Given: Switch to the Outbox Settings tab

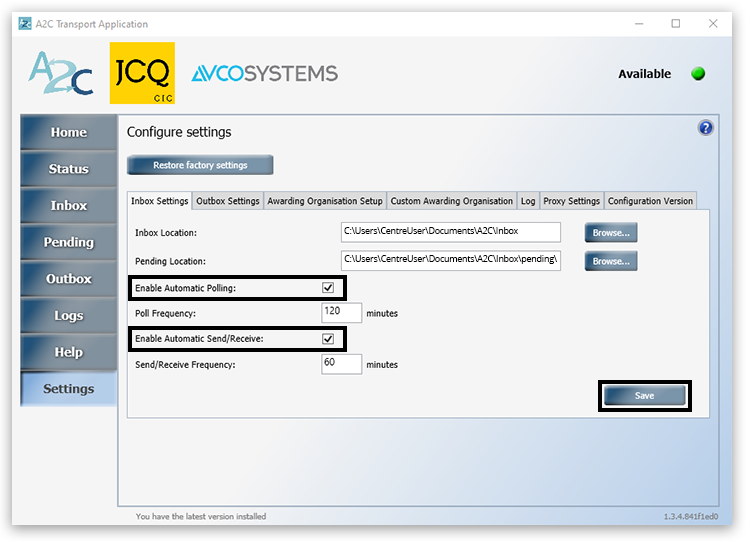Looking at the screenshot, I should point(228,201).
